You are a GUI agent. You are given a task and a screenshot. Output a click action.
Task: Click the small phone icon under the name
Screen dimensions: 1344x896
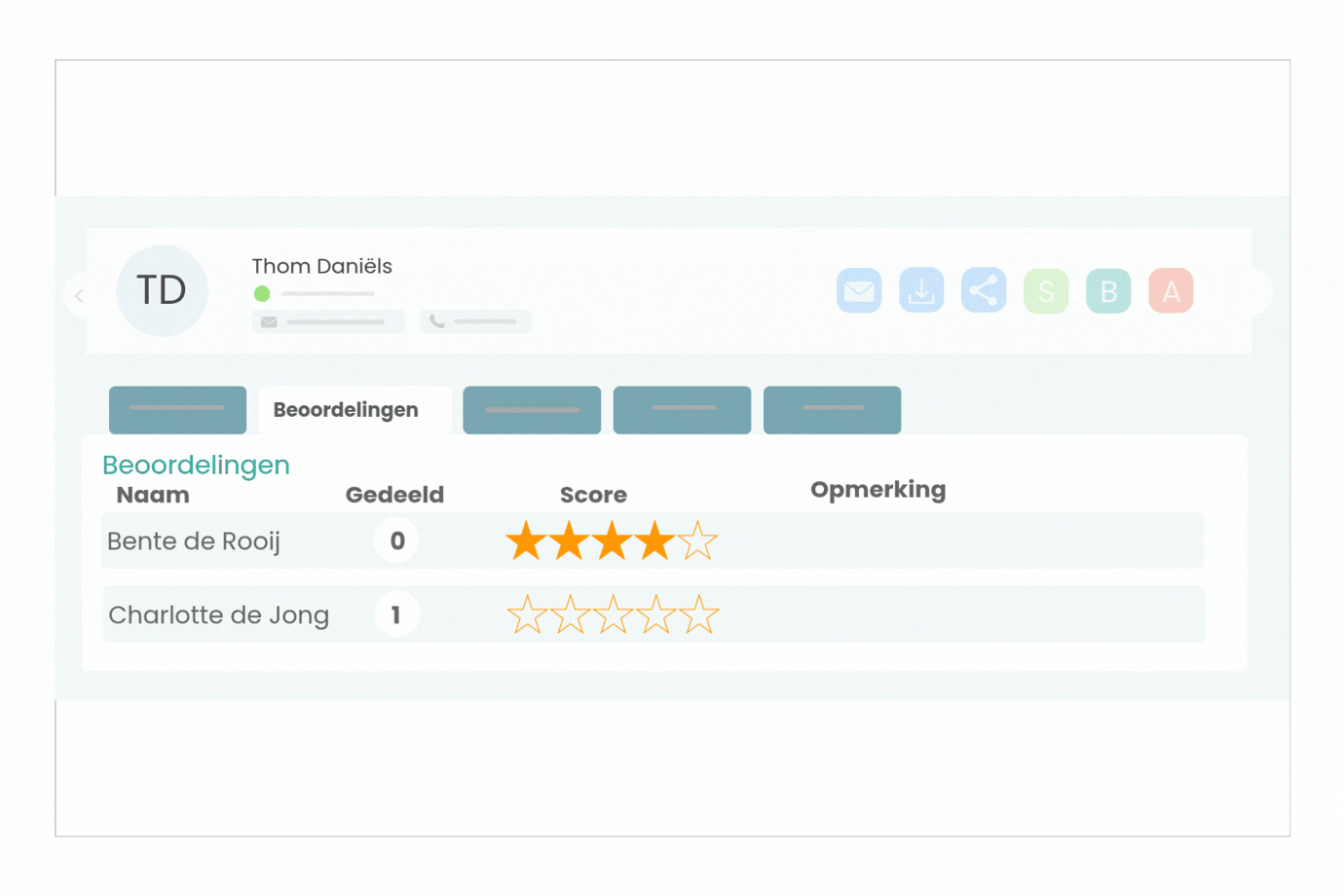coord(437,321)
